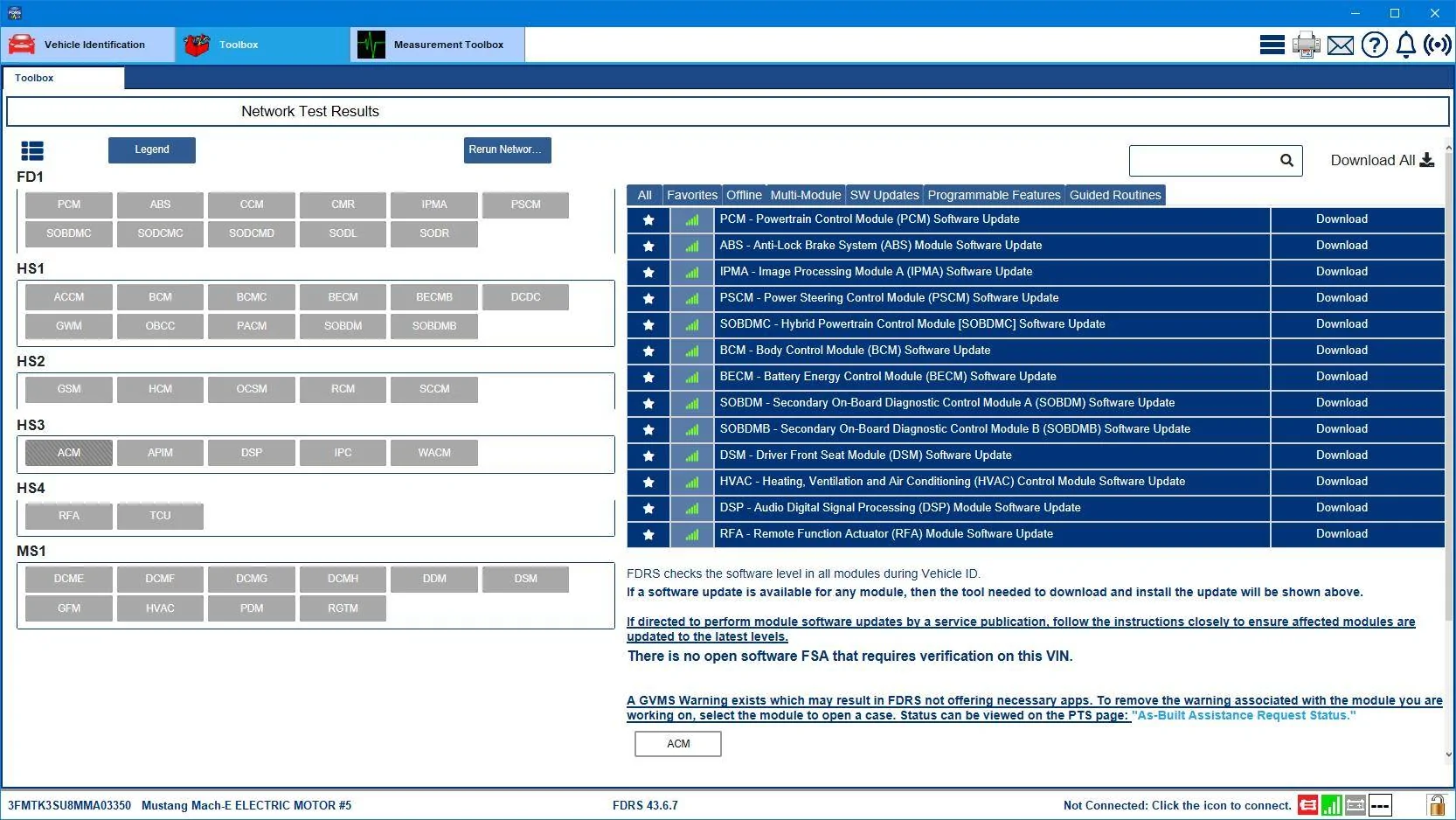
Task: Click signal bars icon in SOBDM update row
Action: coord(692,404)
